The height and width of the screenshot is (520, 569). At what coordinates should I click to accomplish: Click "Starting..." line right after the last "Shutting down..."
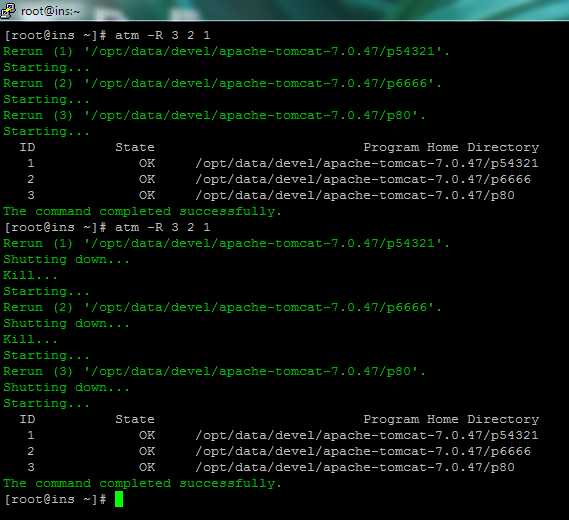[46, 404]
